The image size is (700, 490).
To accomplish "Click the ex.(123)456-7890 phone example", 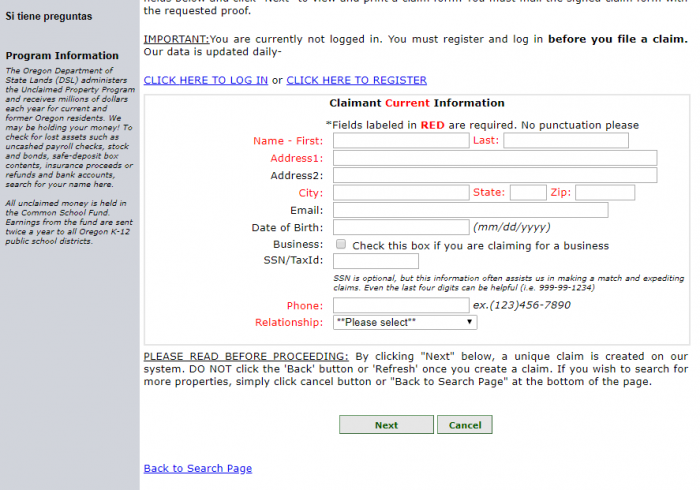I will coord(521,305).
